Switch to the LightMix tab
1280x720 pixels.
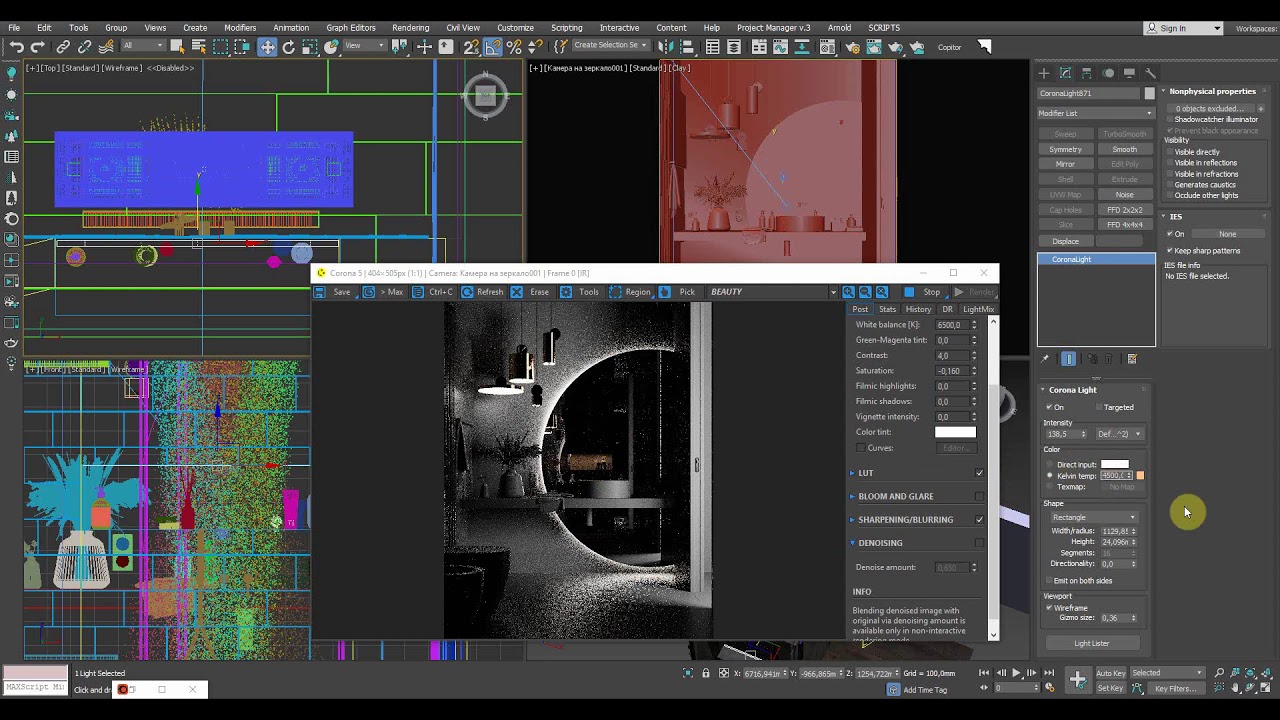(978, 309)
